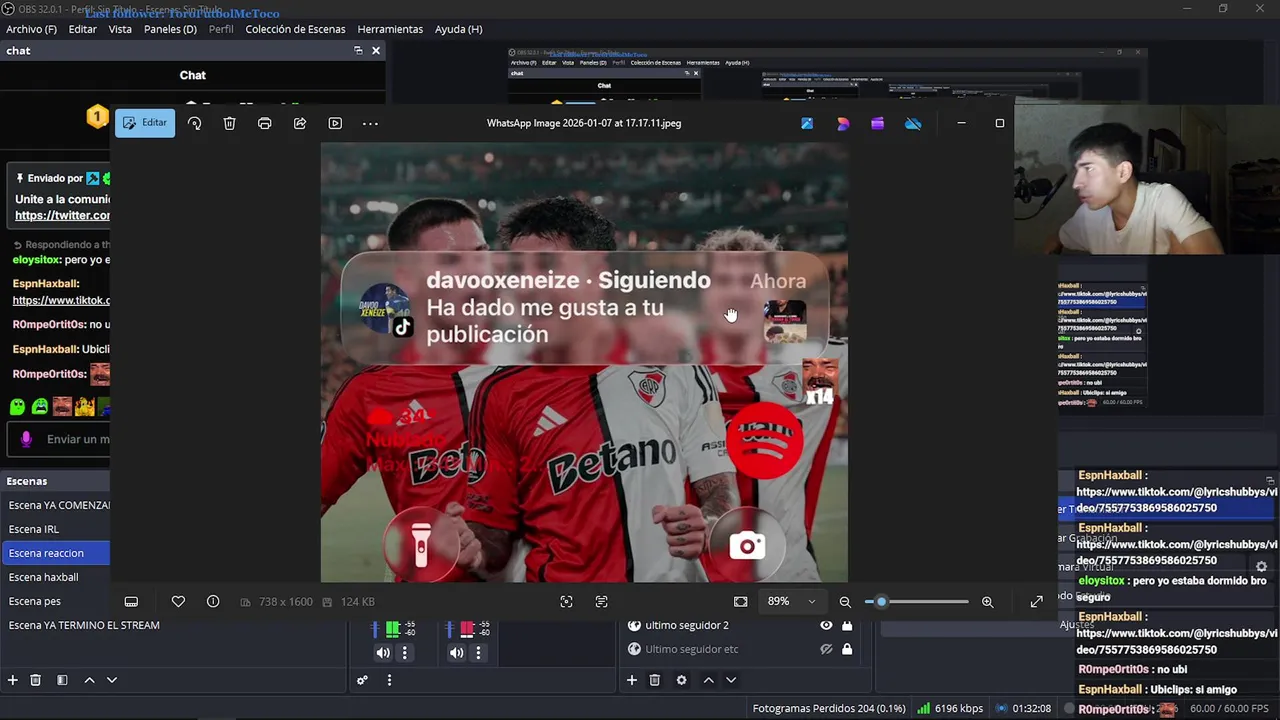Select the Escena pes scene
The width and height of the screenshot is (1280, 720).
tap(56, 601)
